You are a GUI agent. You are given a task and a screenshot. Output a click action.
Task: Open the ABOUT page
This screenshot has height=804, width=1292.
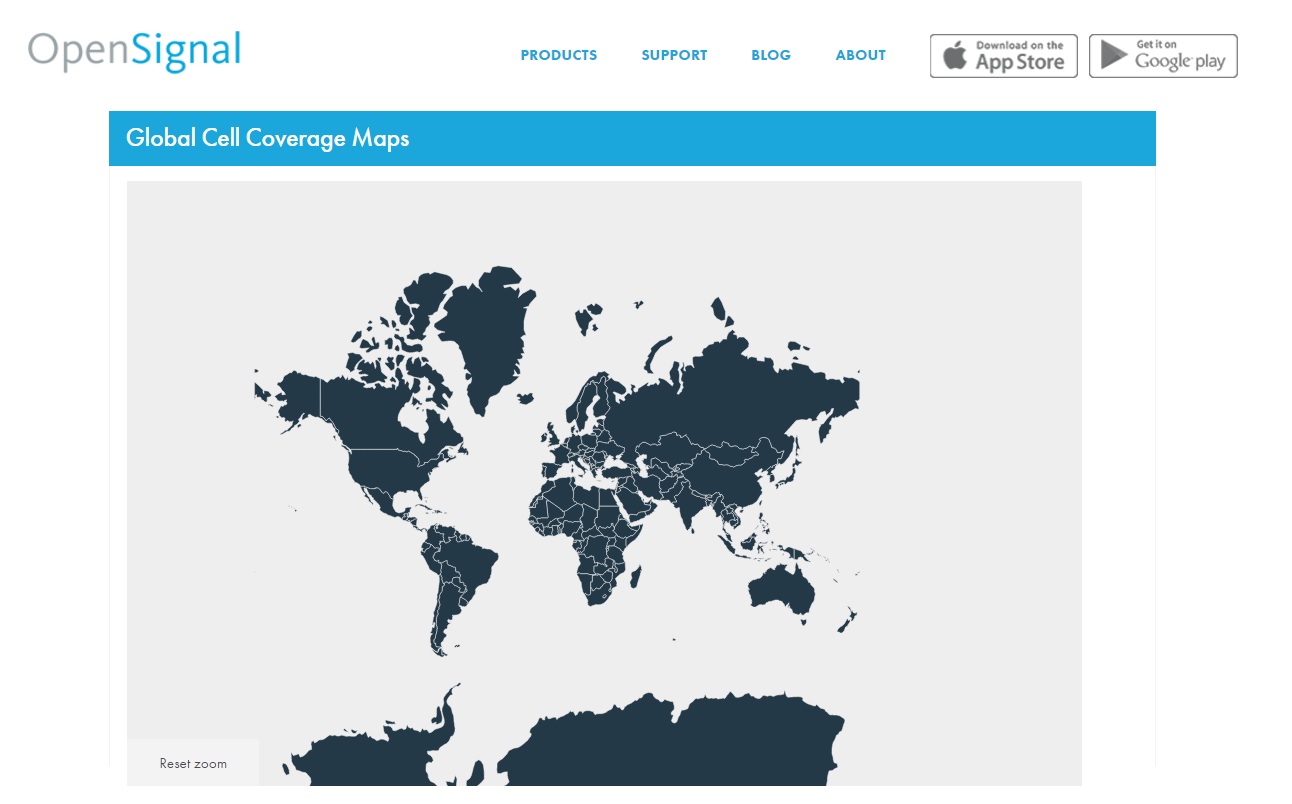coord(860,55)
